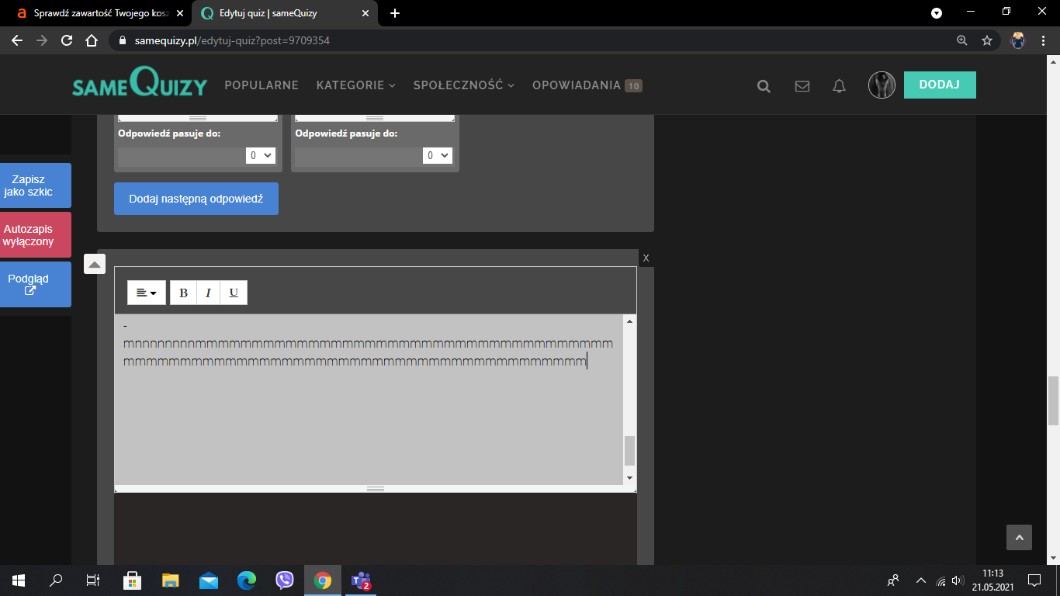This screenshot has width=1060, height=596.
Task: Open the Społeczność menu
Action: [463, 86]
